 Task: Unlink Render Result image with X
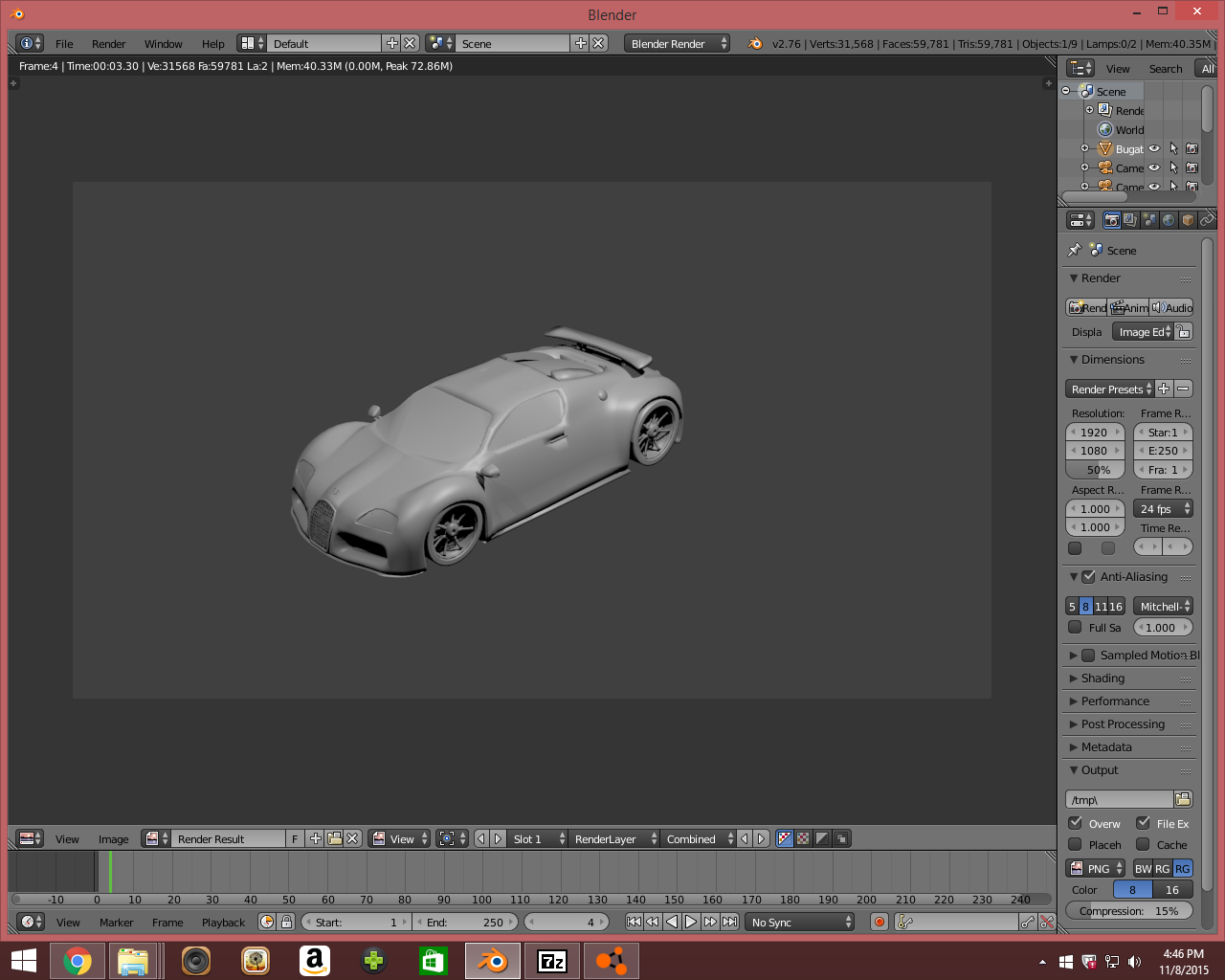coord(353,838)
